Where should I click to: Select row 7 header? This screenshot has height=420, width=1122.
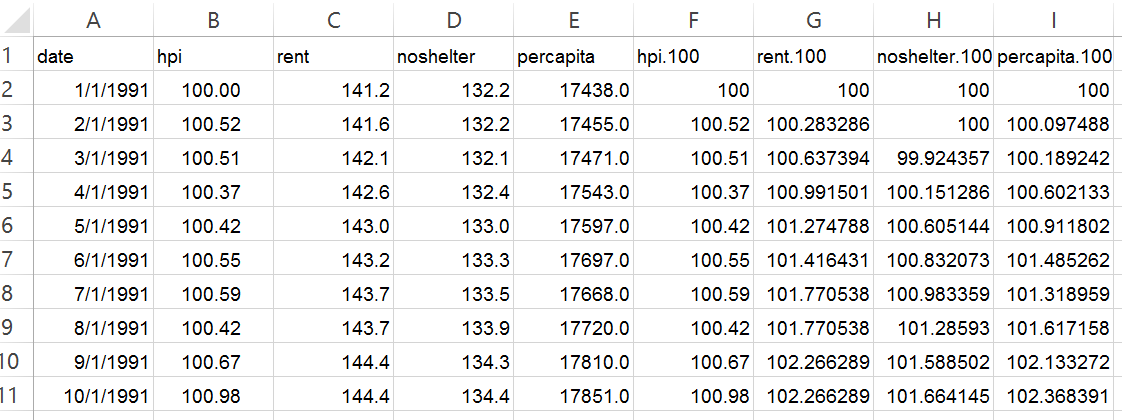tap(16, 258)
